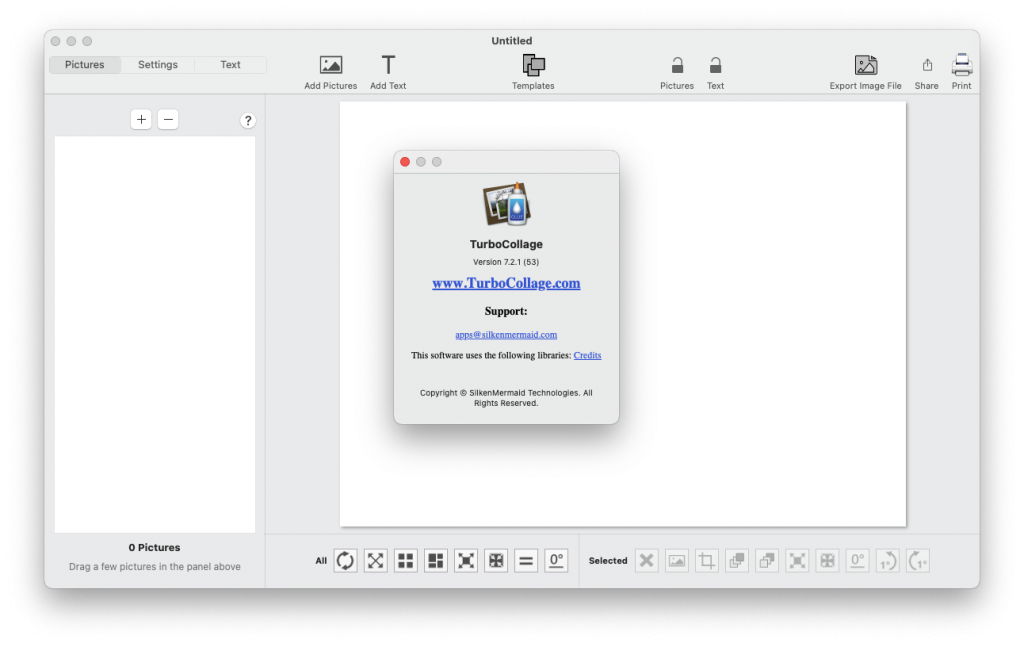Screen dimensions: 1024x647
Task: Switch to the Settings tab
Action: [157, 65]
